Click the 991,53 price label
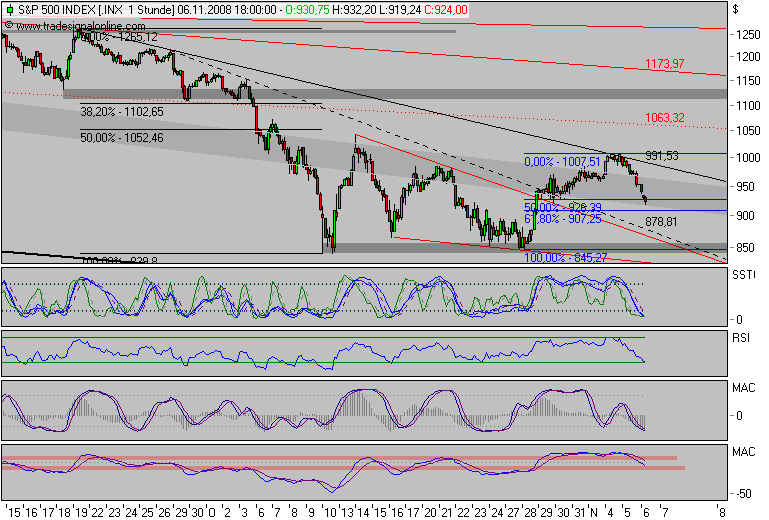The height and width of the screenshot is (520, 769). [x=662, y=156]
